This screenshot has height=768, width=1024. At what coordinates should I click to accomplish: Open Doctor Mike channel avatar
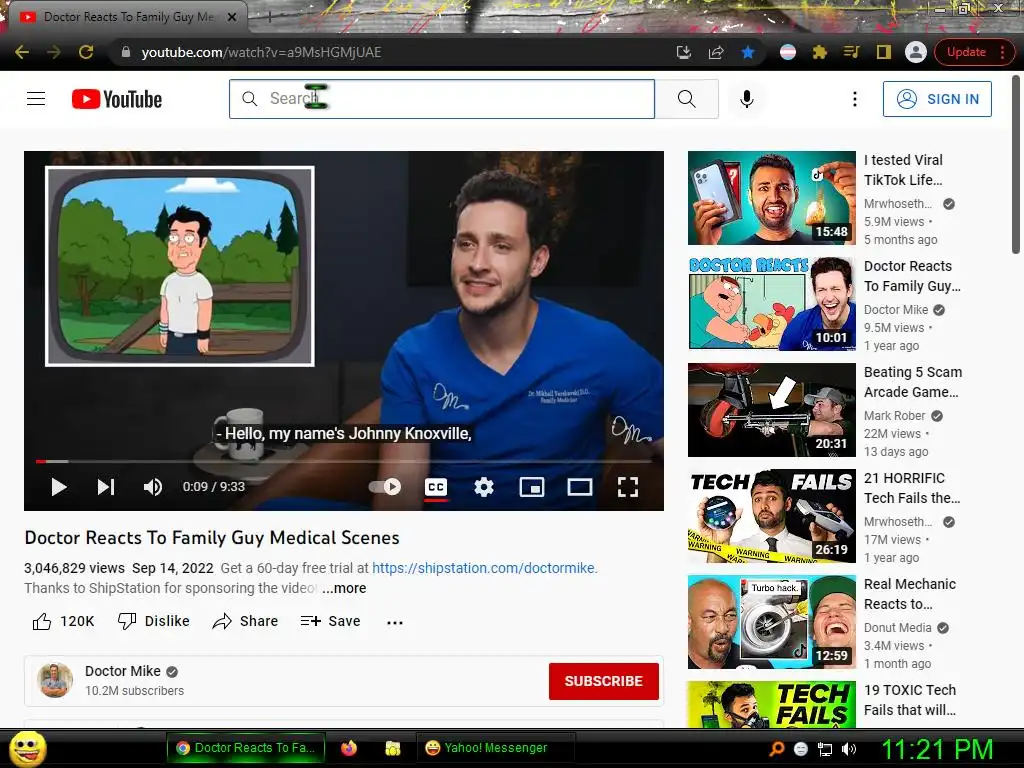pyautogui.click(x=55, y=680)
